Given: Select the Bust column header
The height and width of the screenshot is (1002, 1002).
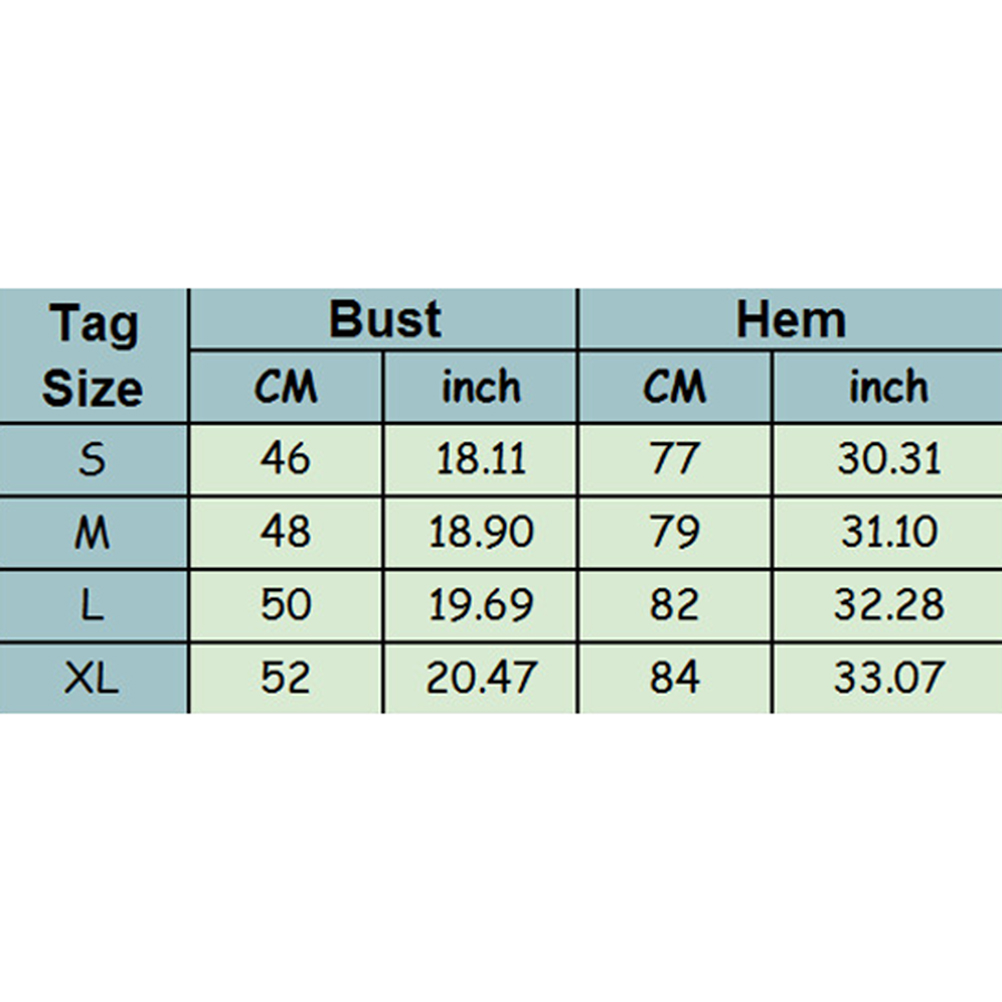Looking at the screenshot, I should [x=384, y=320].
